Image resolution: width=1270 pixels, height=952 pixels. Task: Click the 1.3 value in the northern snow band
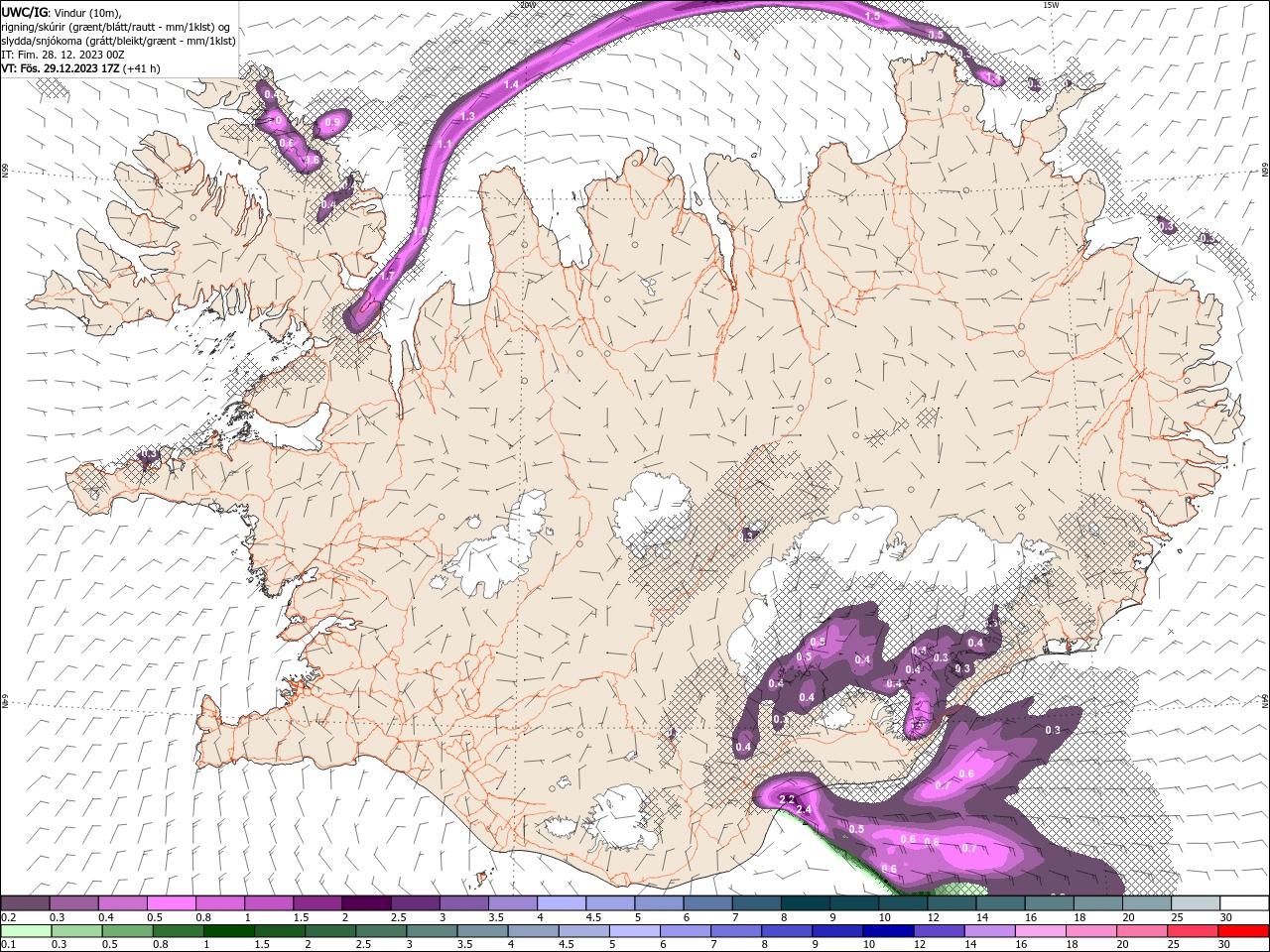(468, 116)
